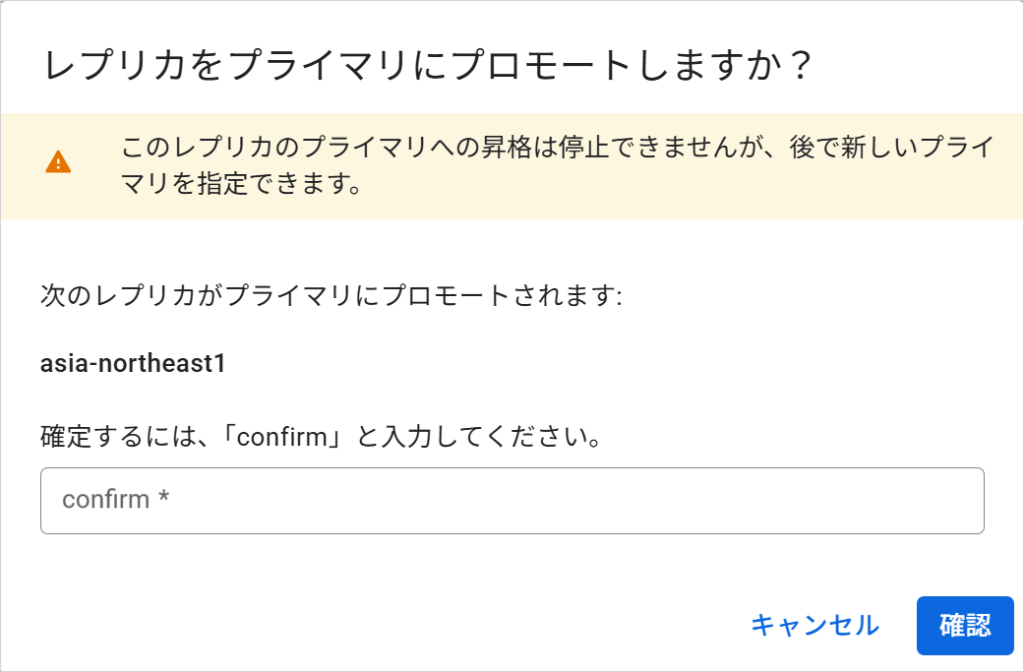This screenshot has width=1024, height=672.
Task: Click the キャンセル button
Action: [814, 626]
